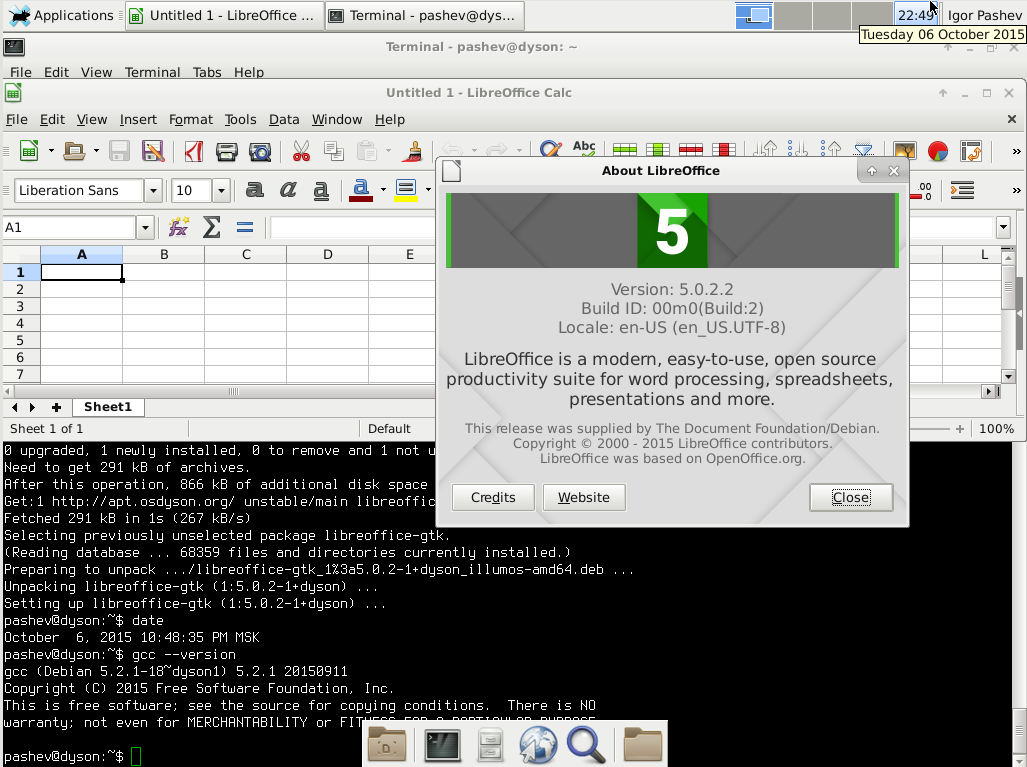Click the Save As icon with pencil
This screenshot has height=767, width=1027.
(153, 151)
